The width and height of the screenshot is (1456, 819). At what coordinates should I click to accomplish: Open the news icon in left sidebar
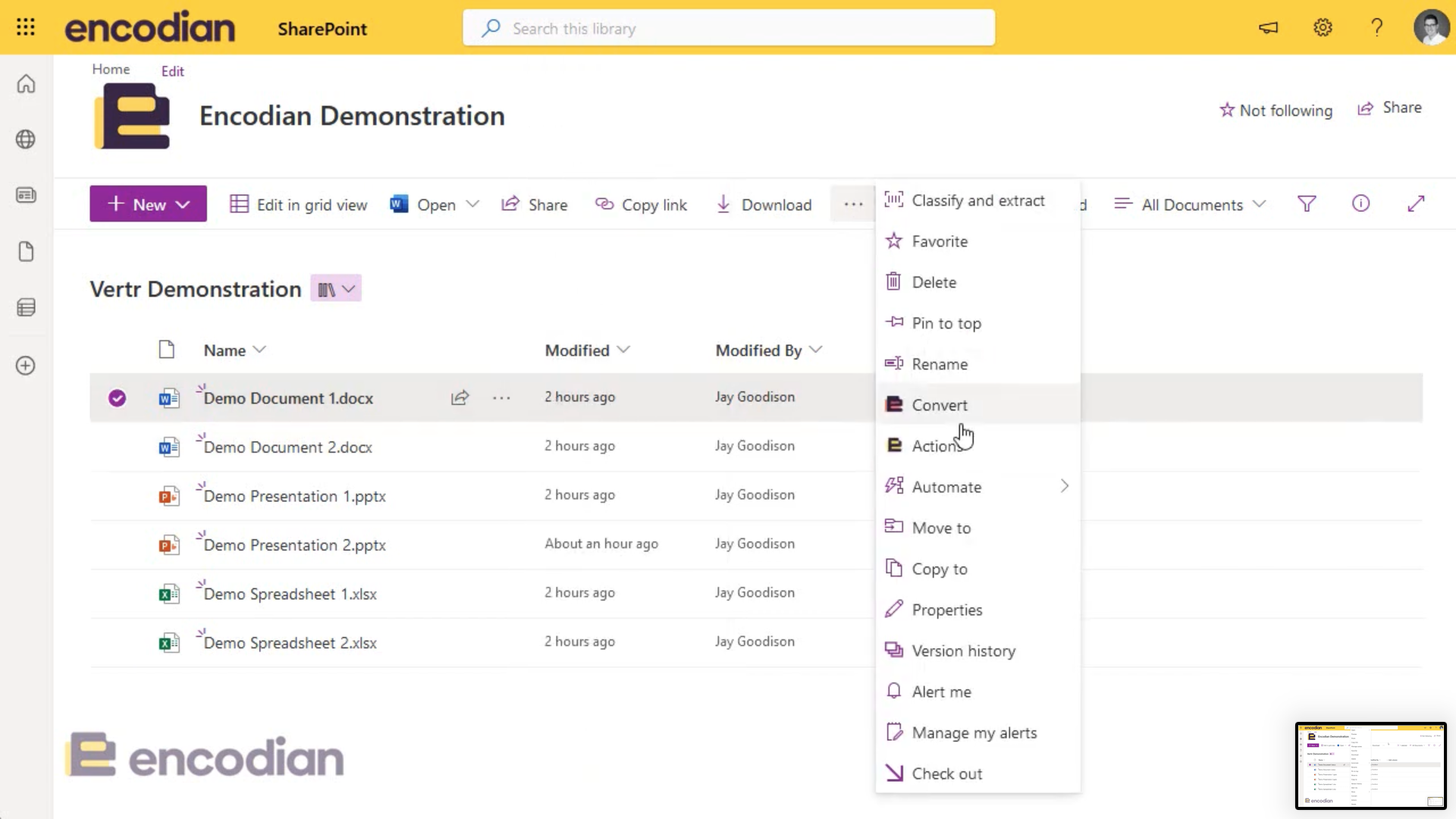tap(26, 196)
